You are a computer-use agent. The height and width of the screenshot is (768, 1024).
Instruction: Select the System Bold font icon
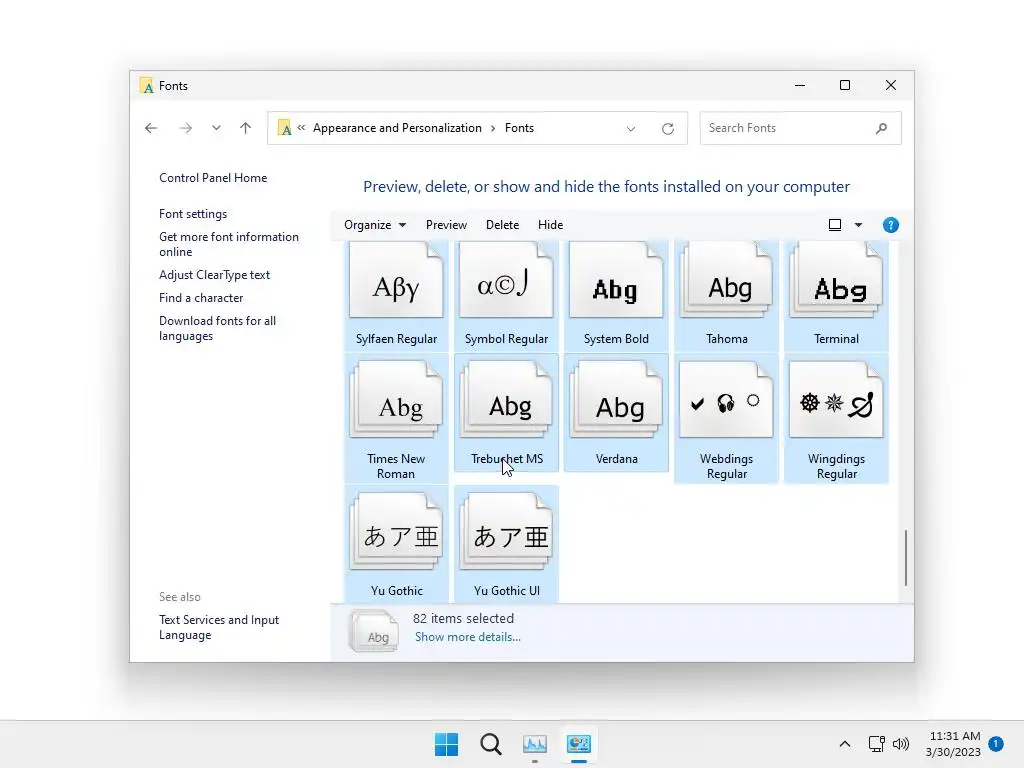tap(616, 280)
